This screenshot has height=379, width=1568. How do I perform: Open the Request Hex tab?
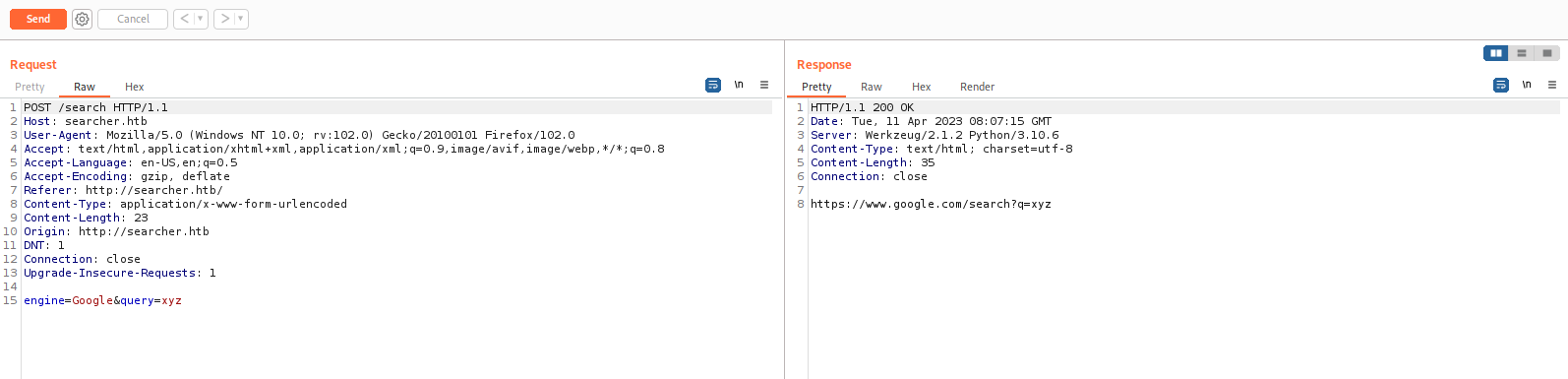point(135,87)
